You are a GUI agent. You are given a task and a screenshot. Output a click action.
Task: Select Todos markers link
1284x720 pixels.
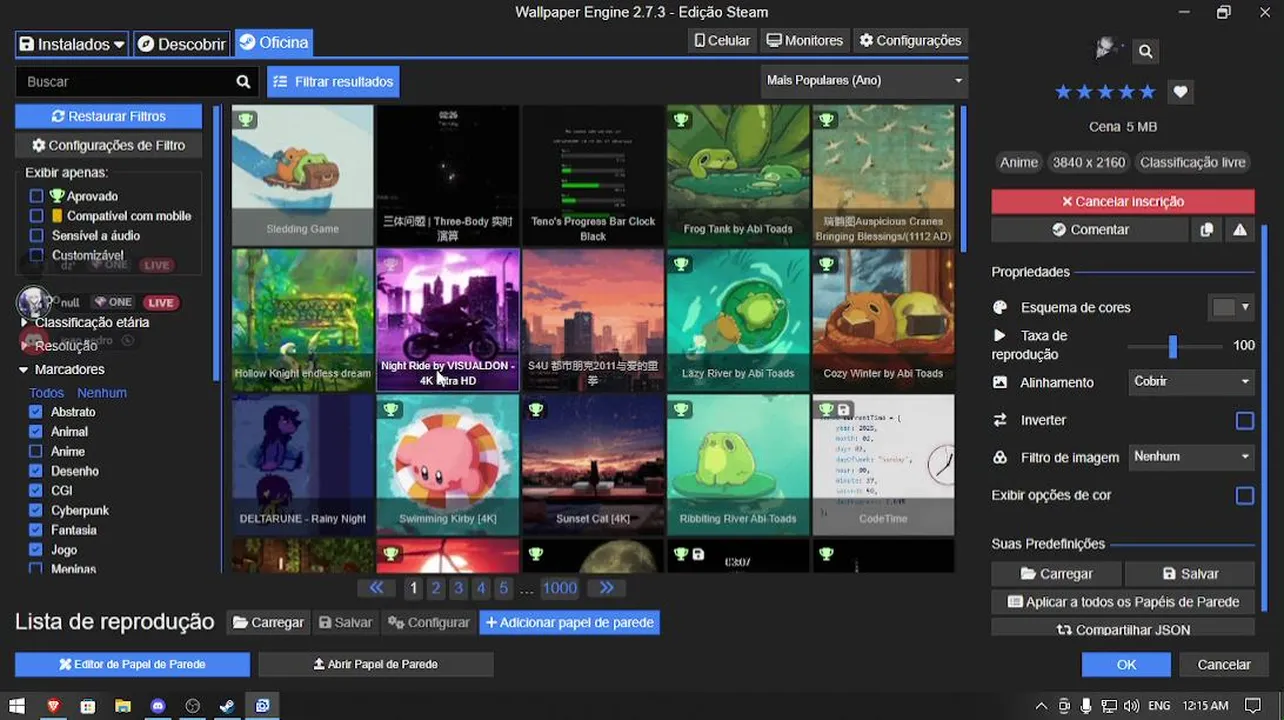click(46, 393)
